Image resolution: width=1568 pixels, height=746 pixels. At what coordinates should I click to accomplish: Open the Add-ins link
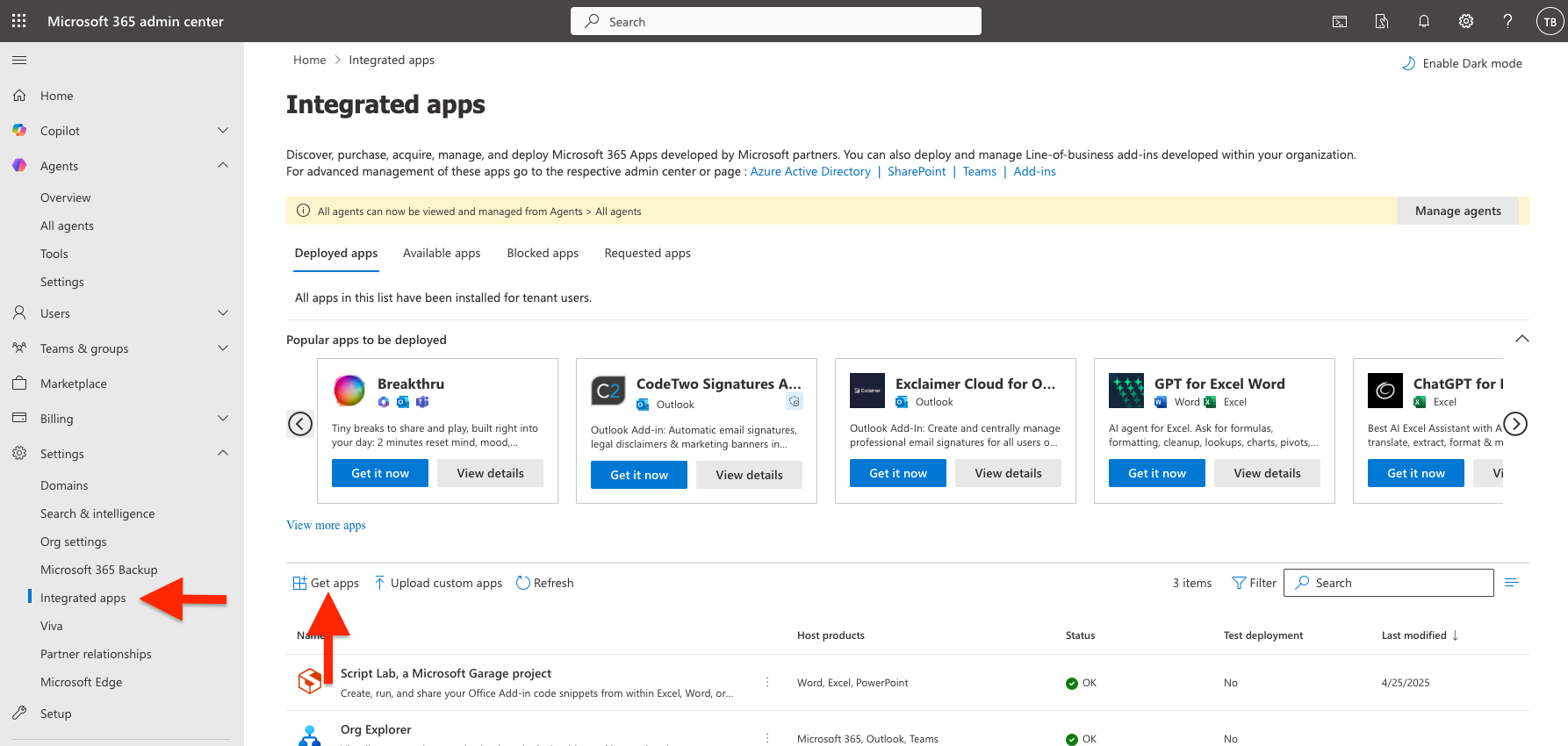[x=1034, y=171]
